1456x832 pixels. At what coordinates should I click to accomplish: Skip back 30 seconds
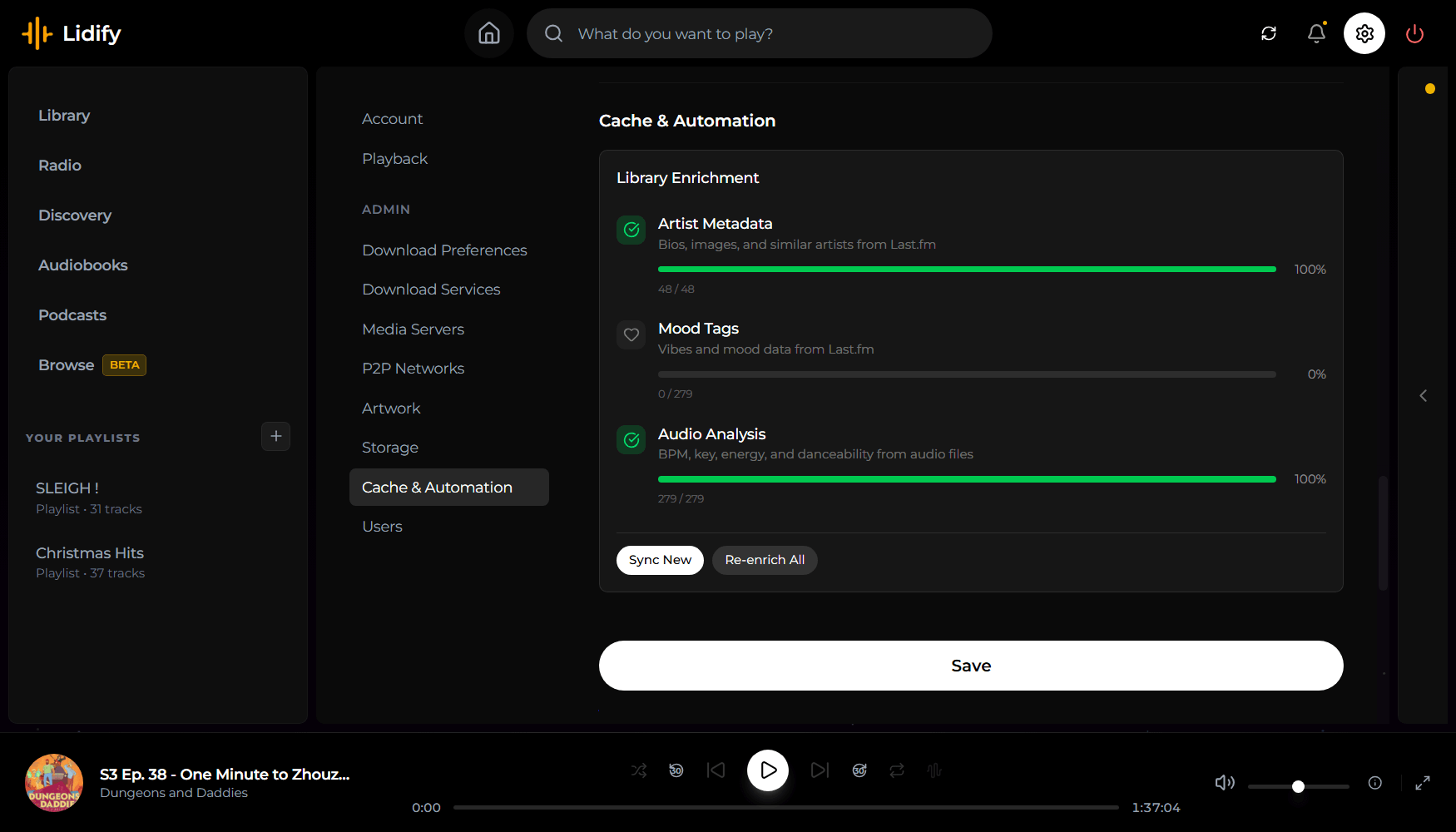click(676, 770)
